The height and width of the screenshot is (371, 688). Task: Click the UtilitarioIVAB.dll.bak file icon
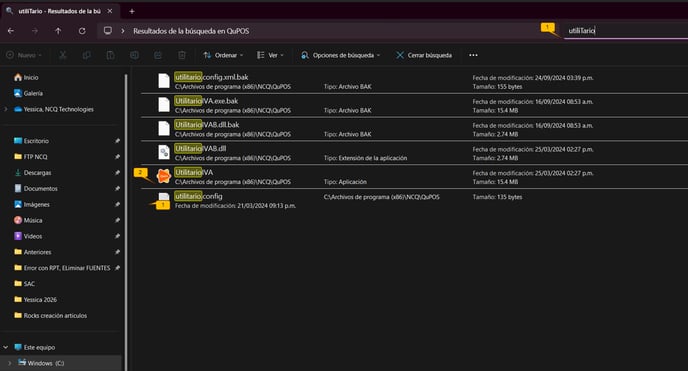pos(164,128)
